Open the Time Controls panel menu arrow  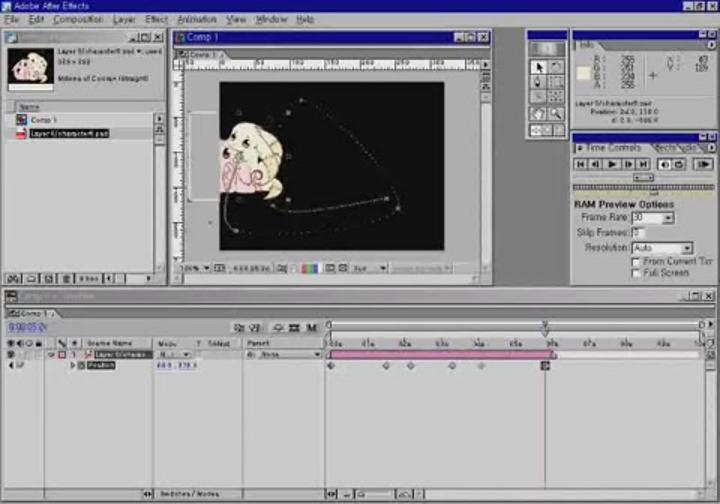(x=711, y=148)
